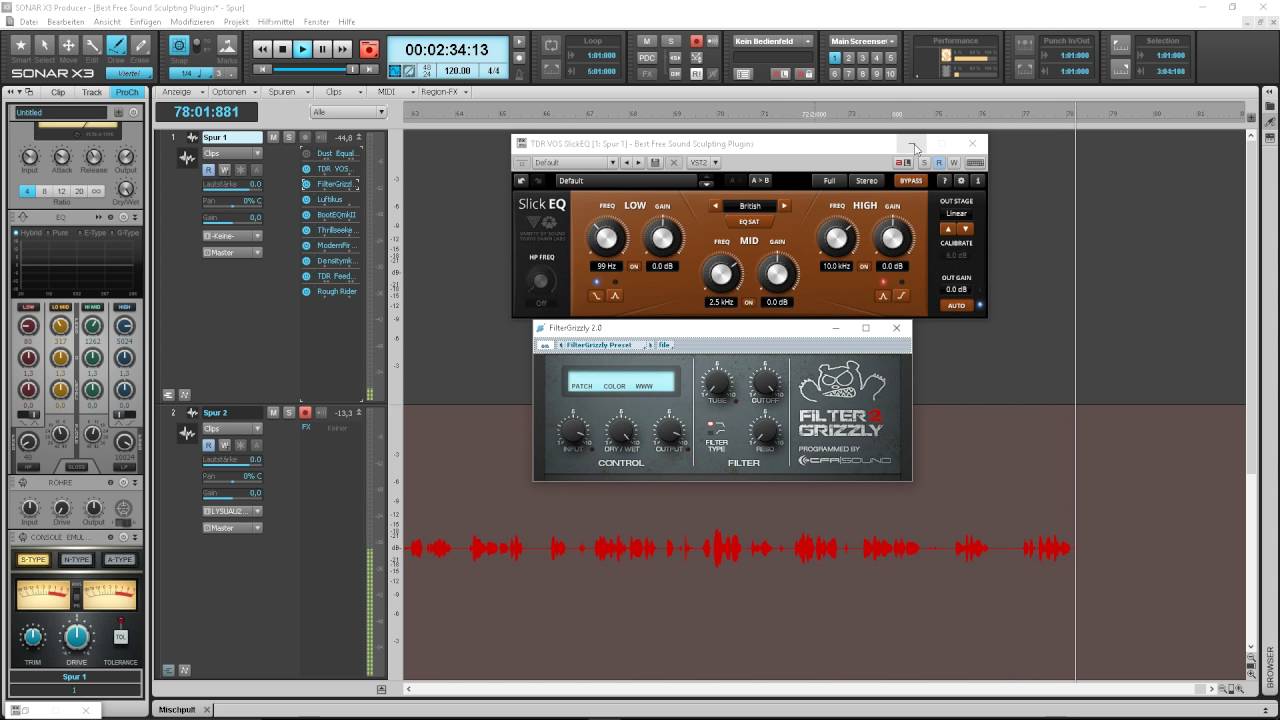1280x720 pixels.
Task: Delete preset with X in SlickEQ toolbar
Action: coord(673,162)
